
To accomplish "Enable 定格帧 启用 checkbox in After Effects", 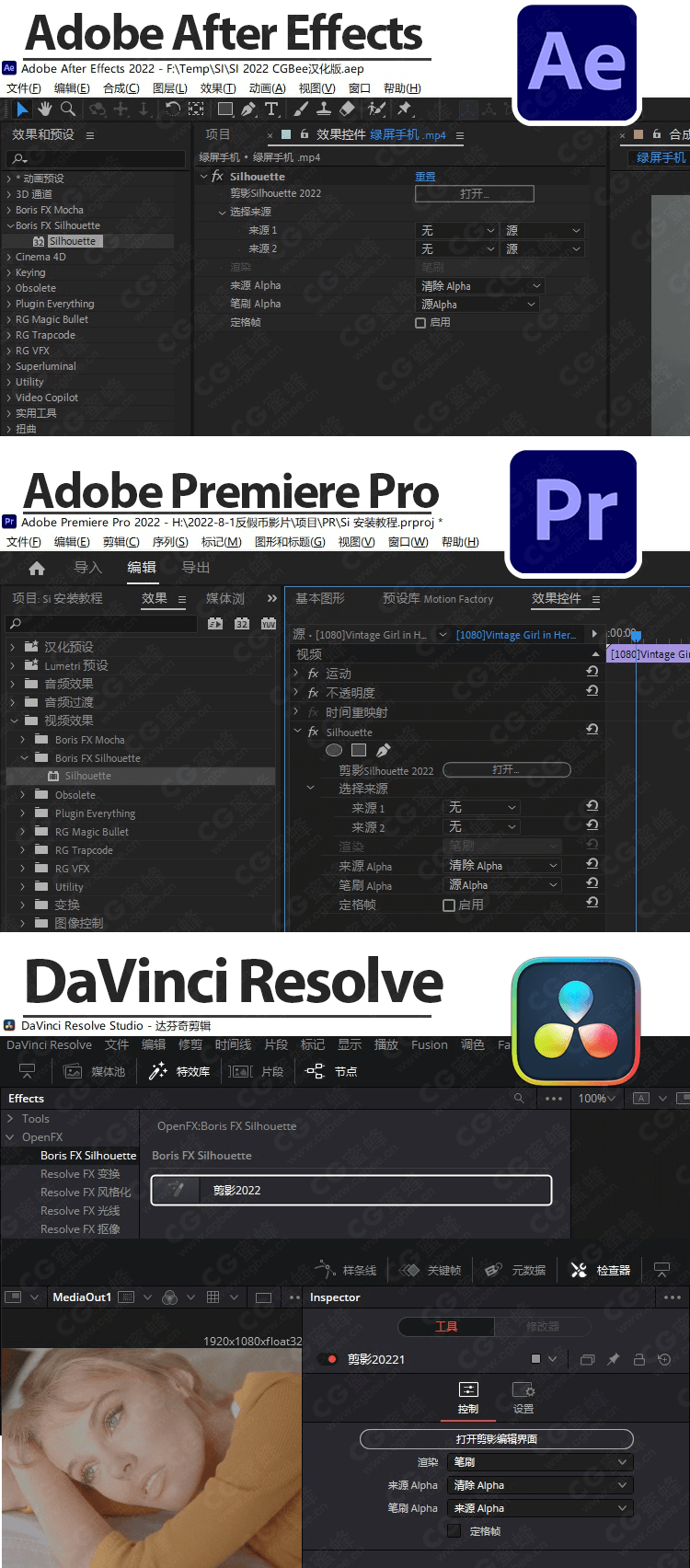I will (x=420, y=323).
